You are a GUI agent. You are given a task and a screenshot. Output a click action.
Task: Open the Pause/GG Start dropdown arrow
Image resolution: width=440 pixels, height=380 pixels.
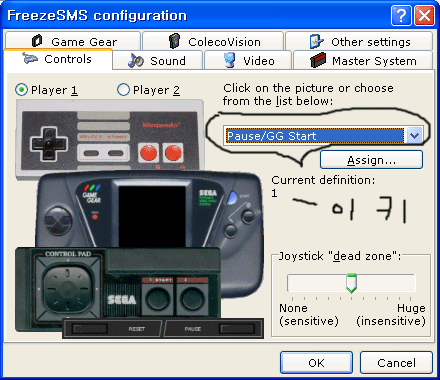click(x=414, y=136)
